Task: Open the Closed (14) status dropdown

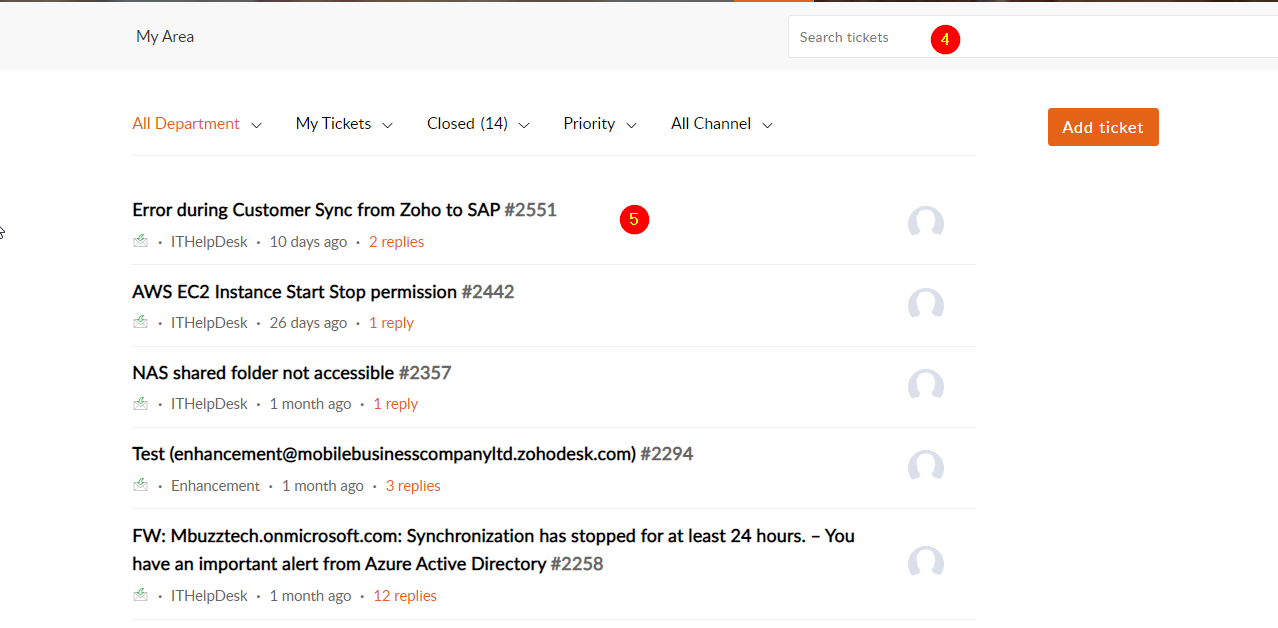Action: pos(478,124)
